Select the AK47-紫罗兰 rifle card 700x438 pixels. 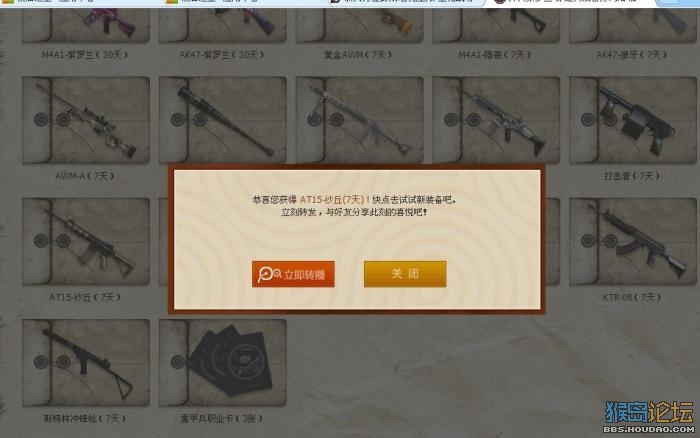(x=223, y=25)
